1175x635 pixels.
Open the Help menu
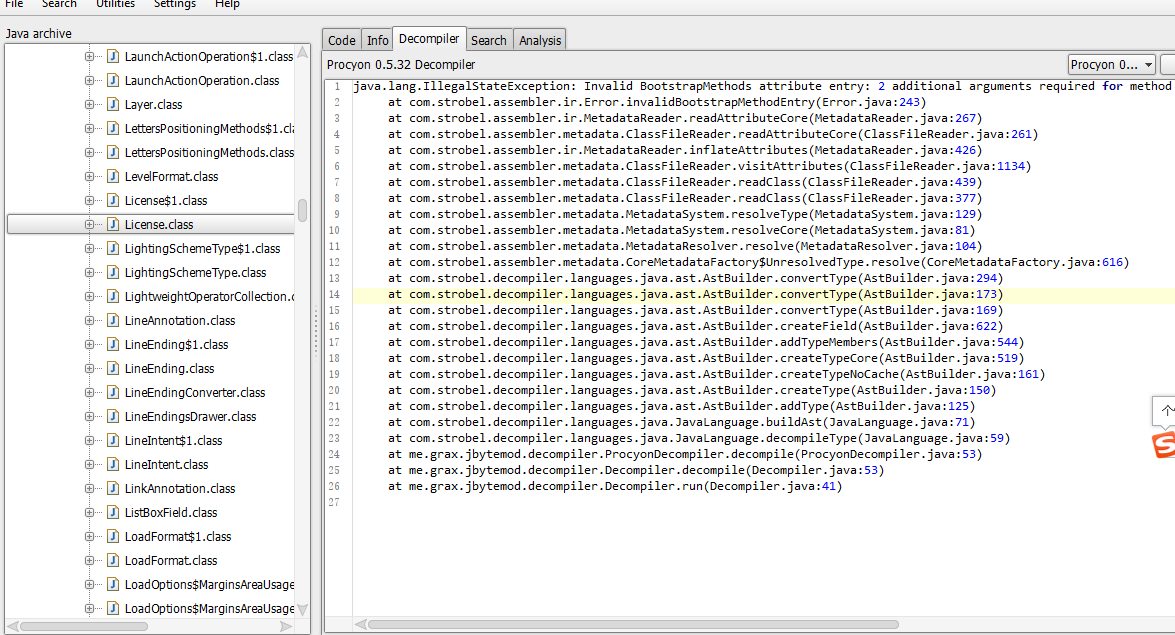coord(227,4)
